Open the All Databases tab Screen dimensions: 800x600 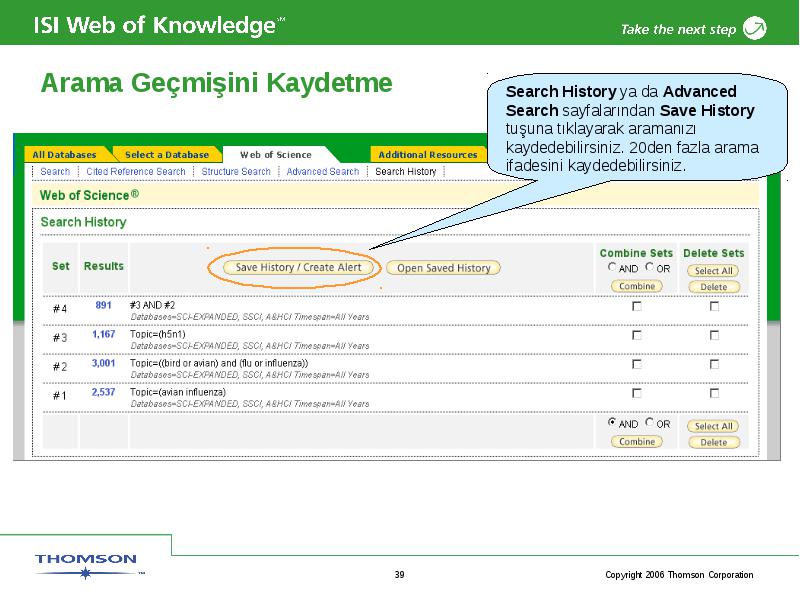point(65,155)
